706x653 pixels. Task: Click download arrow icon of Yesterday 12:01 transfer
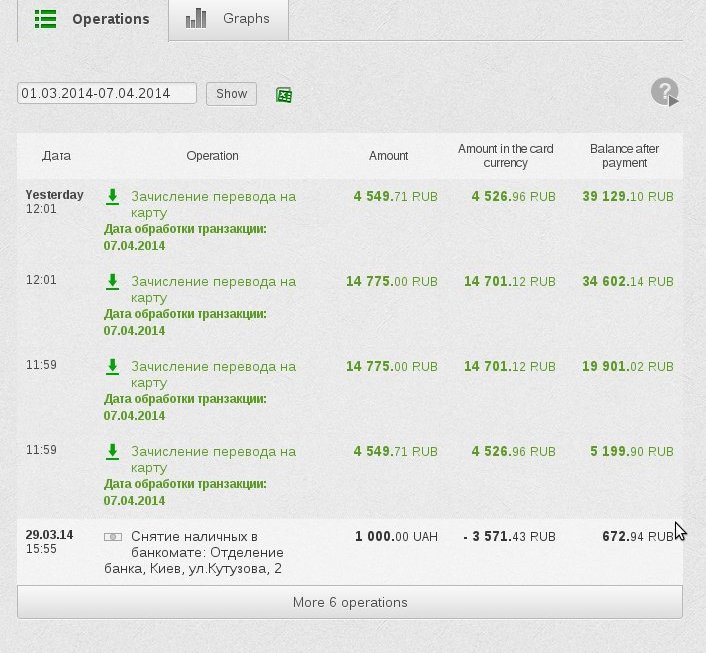coord(113,197)
